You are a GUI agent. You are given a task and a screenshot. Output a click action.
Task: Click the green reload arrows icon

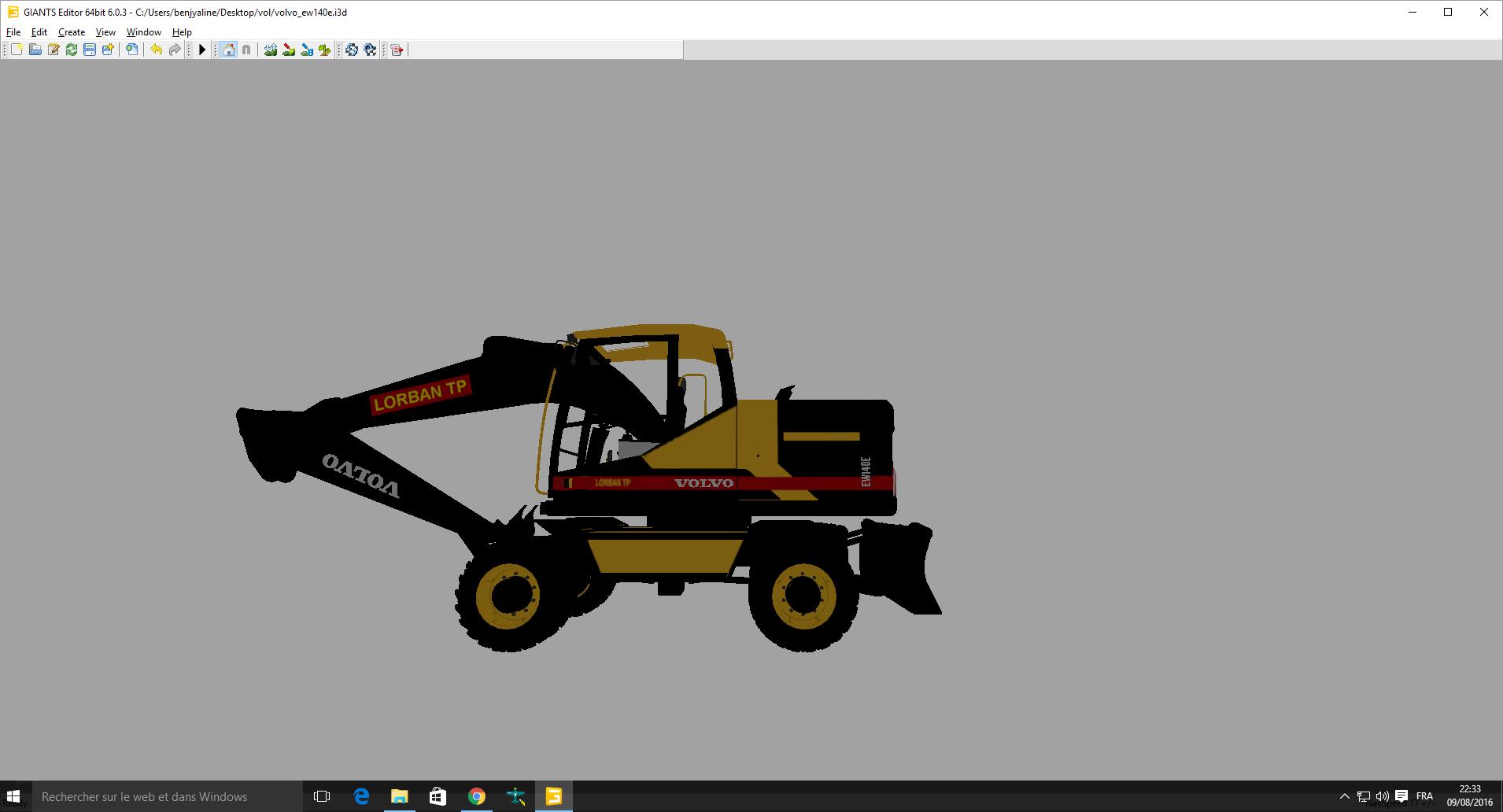[72, 50]
